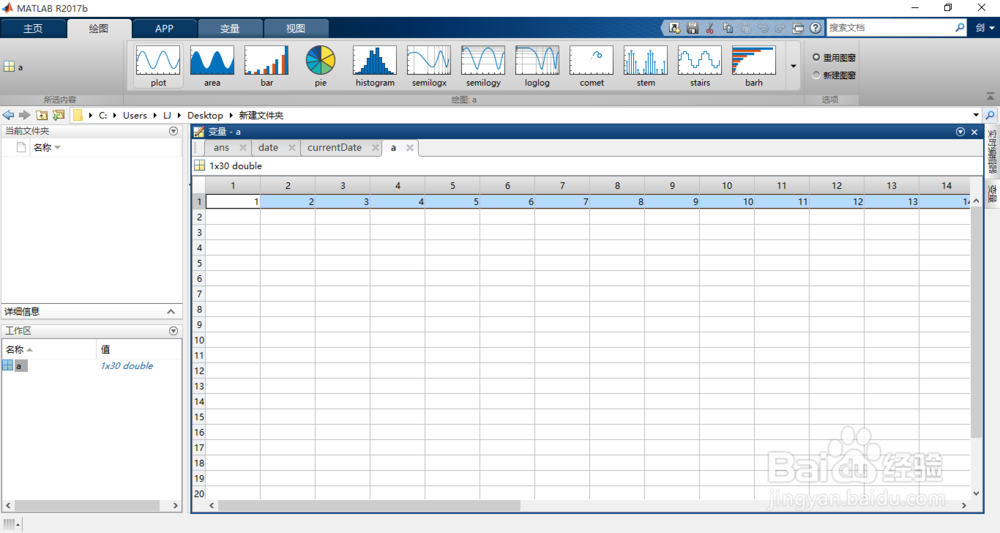The image size is (1000, 533).
Task: Switch to the Variable ribbon tab
Action: tap(230, 29)
